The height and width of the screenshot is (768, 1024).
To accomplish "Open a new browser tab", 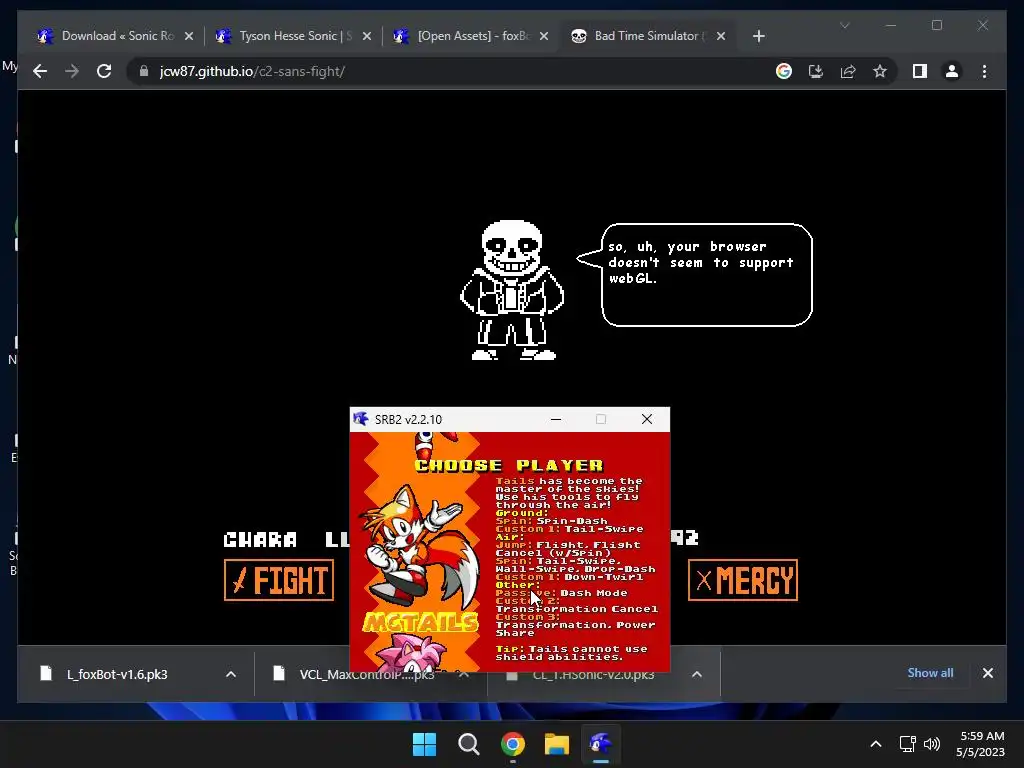I will click(x=758, y=36).
